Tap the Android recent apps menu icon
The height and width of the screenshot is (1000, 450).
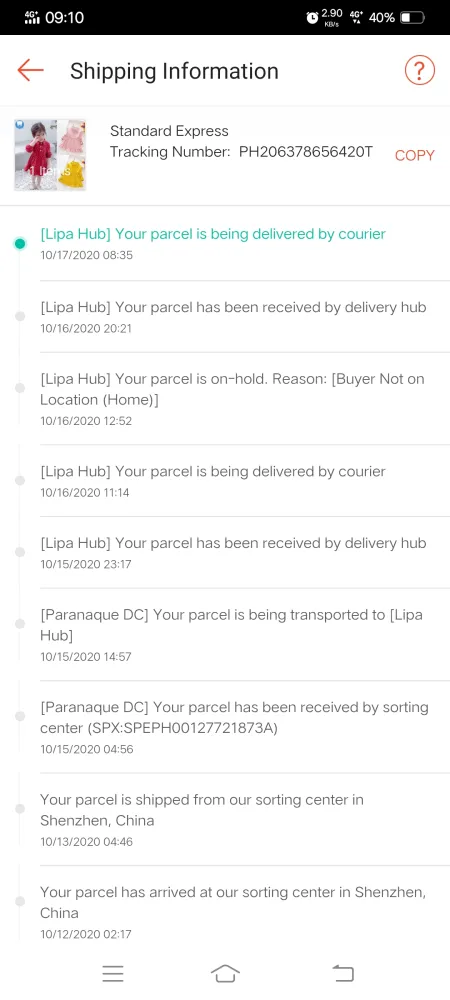pos(113,973)
